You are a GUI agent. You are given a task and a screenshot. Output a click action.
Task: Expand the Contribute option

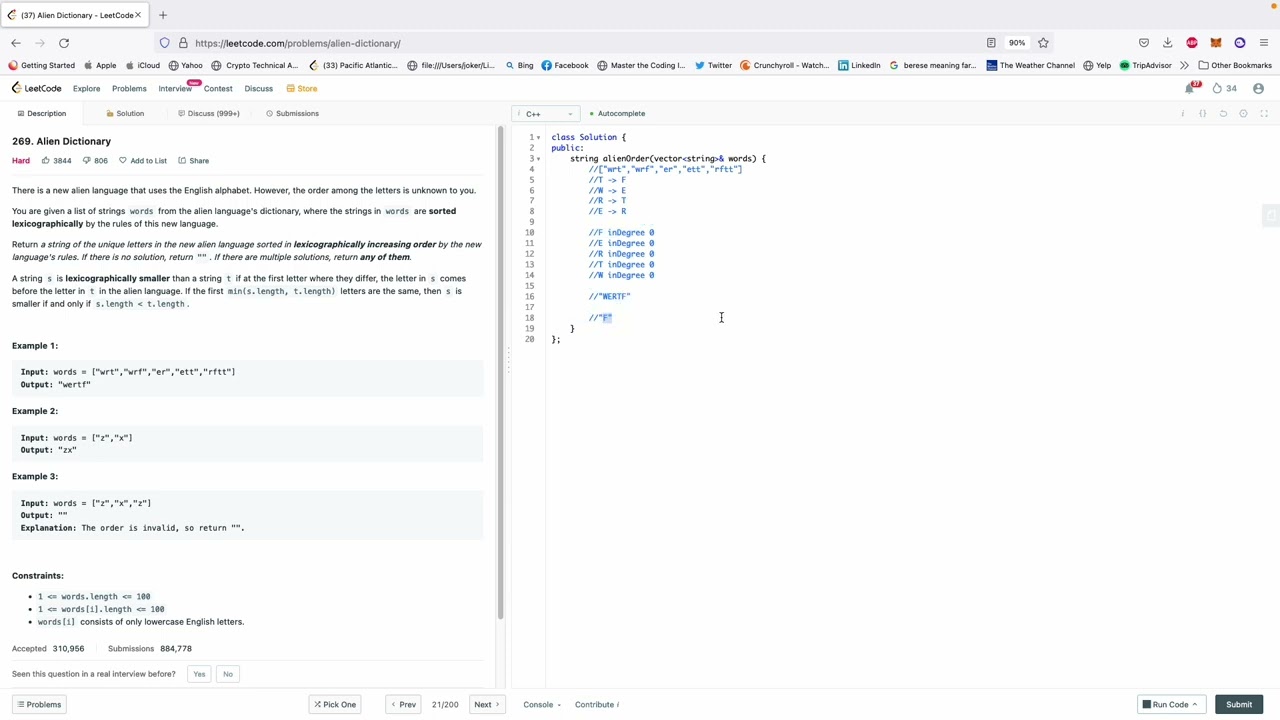[597, 704]
